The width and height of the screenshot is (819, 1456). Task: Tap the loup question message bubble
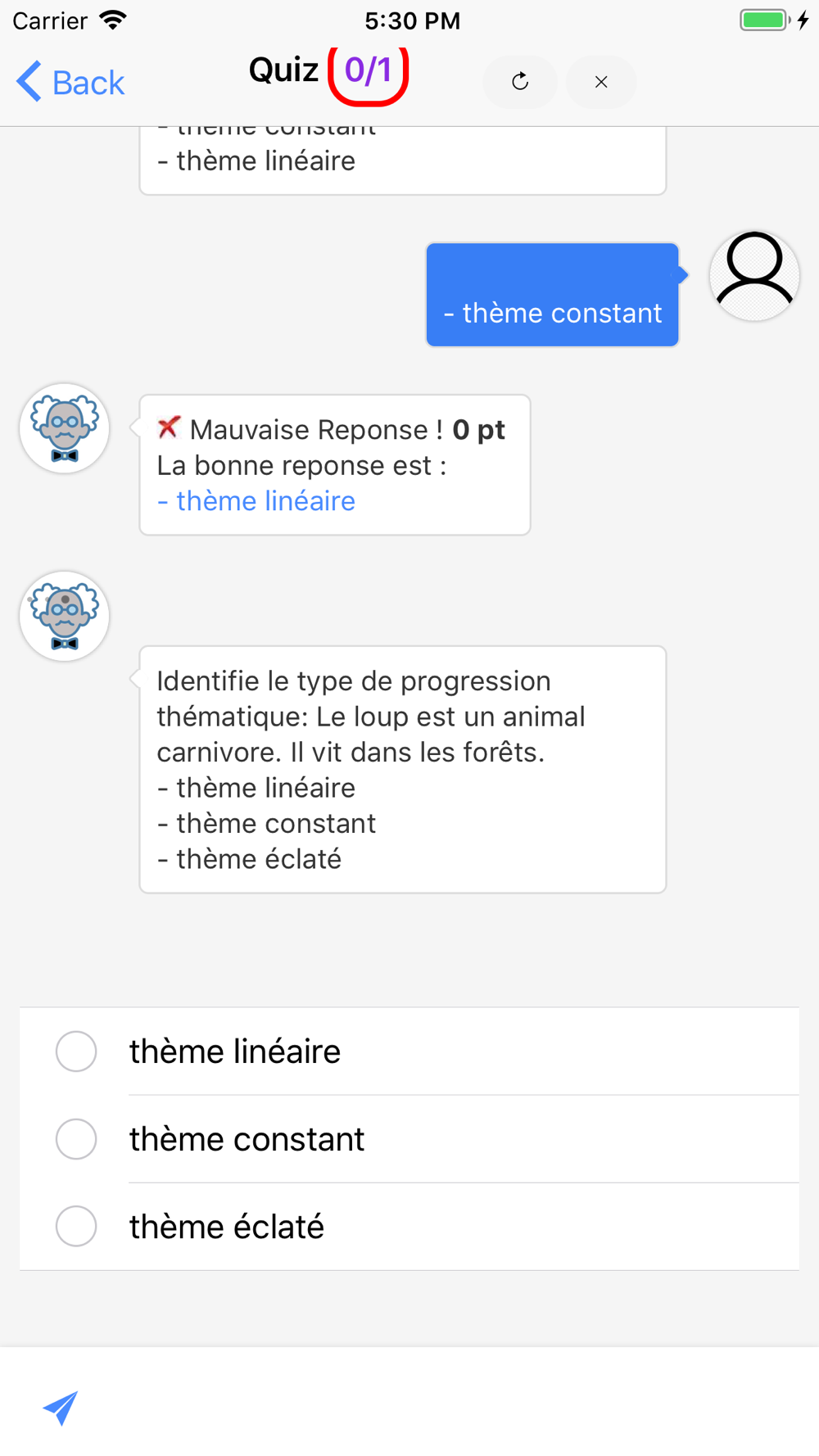[403, 770]
